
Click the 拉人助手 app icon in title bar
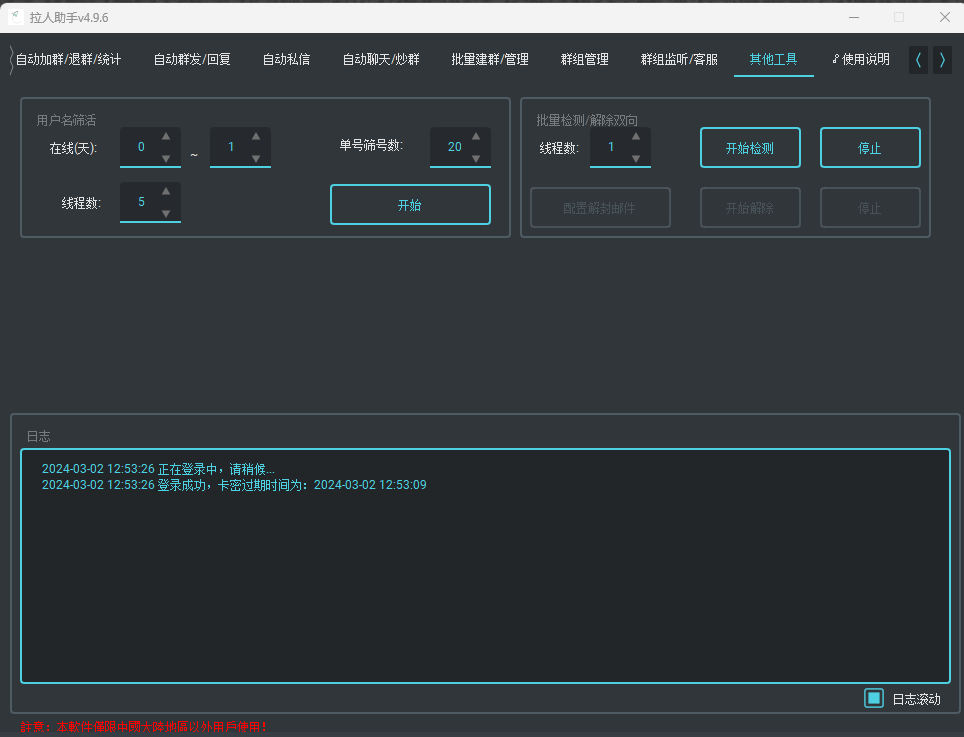(x=16, y=17)
